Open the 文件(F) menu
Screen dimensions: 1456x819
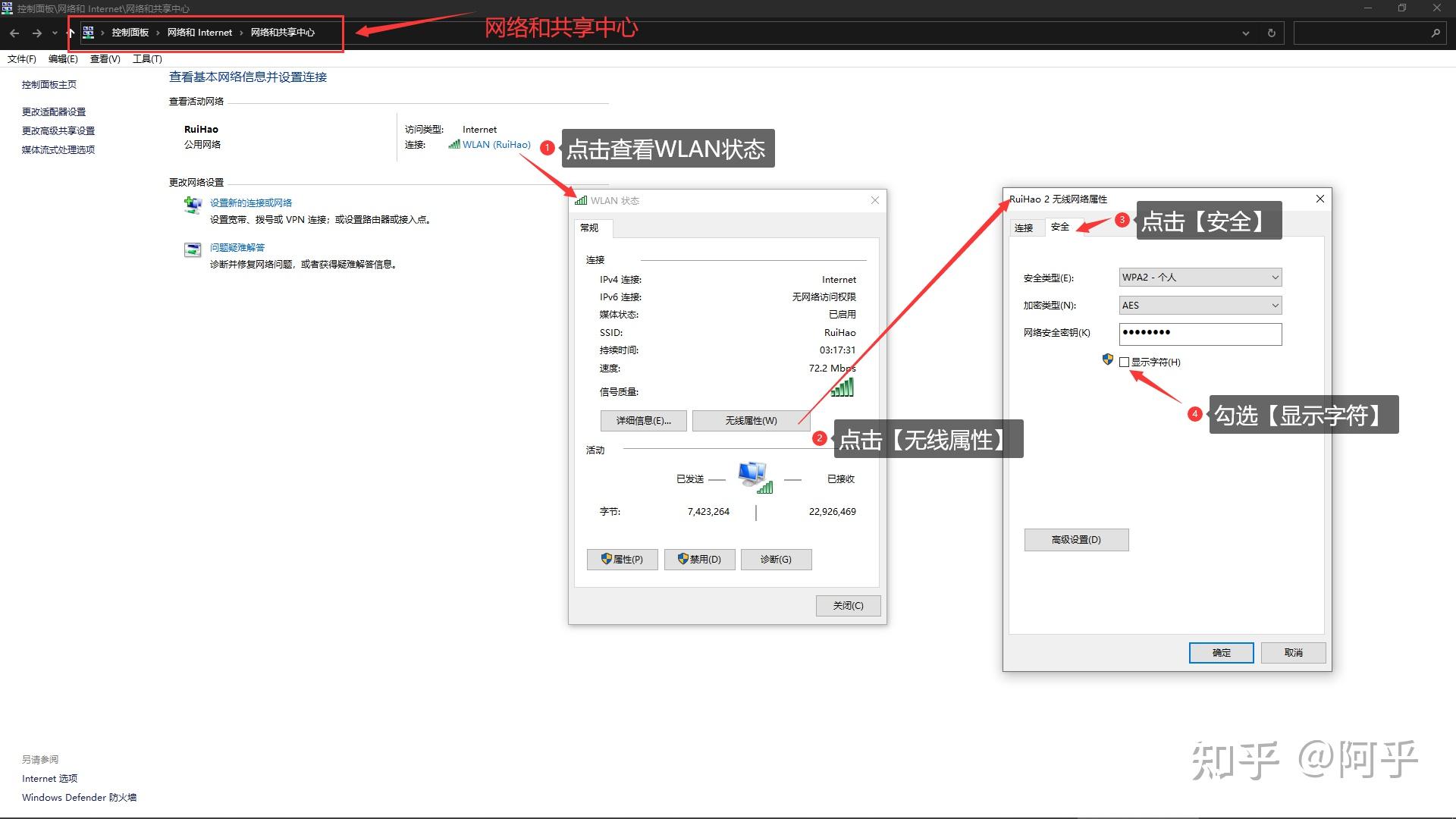[22, 59]
